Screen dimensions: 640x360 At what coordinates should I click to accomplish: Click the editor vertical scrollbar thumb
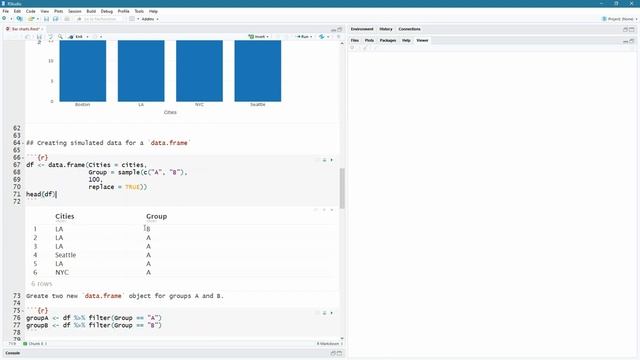[x=342, y=188]
